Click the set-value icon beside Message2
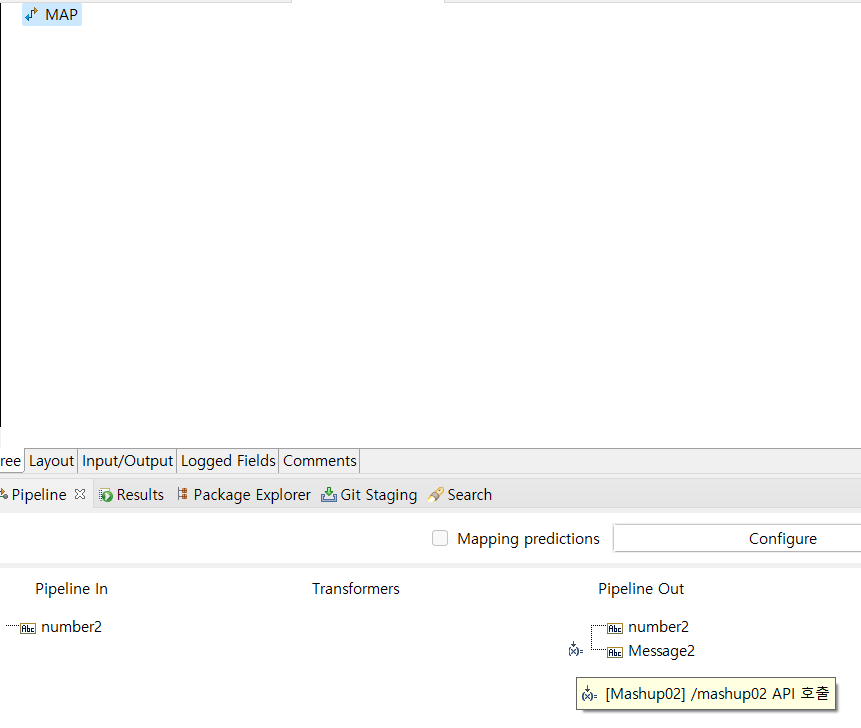Screen dimensions: 861x728 click(x=575, y=650)
